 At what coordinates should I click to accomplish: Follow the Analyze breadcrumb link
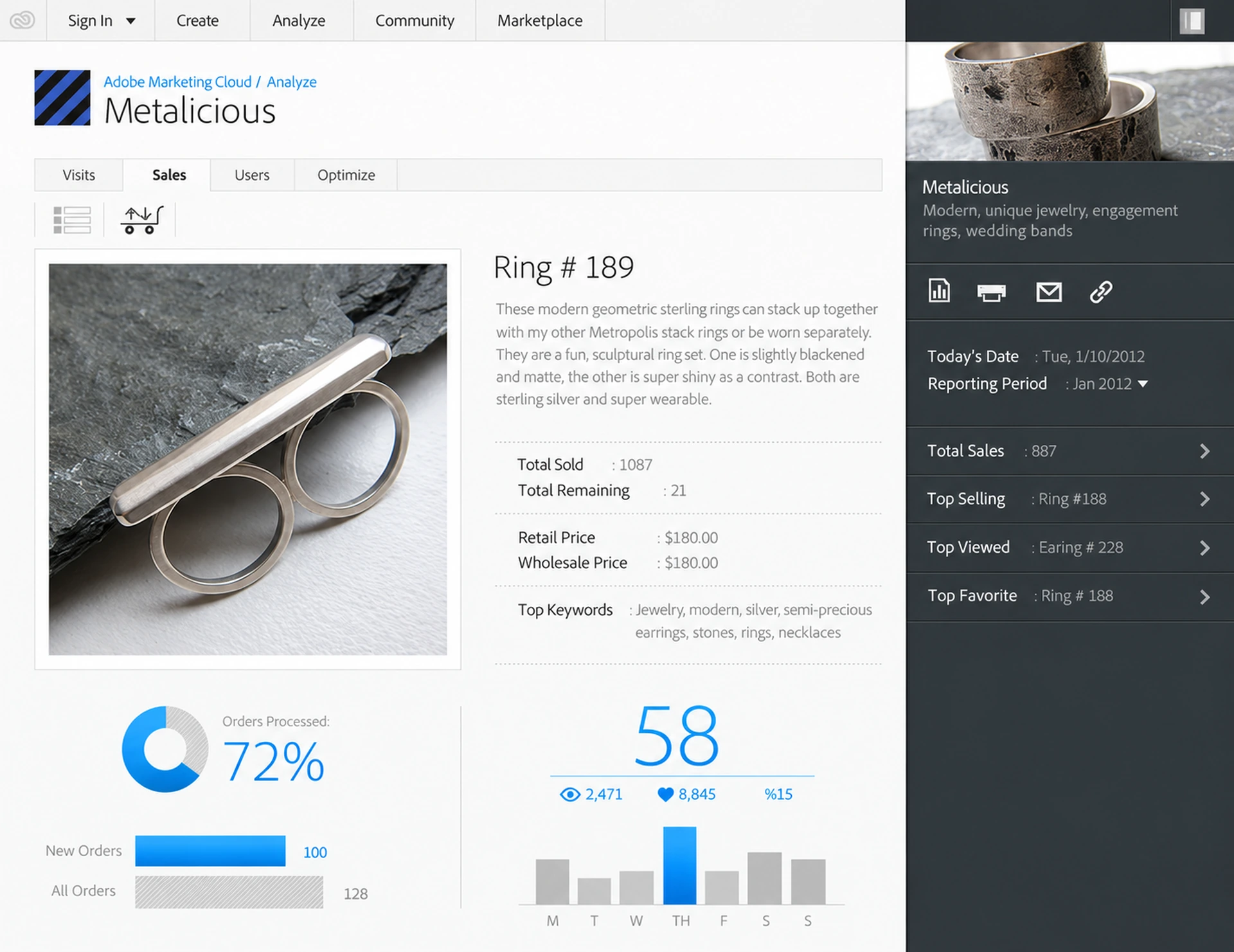click(292, 82)
